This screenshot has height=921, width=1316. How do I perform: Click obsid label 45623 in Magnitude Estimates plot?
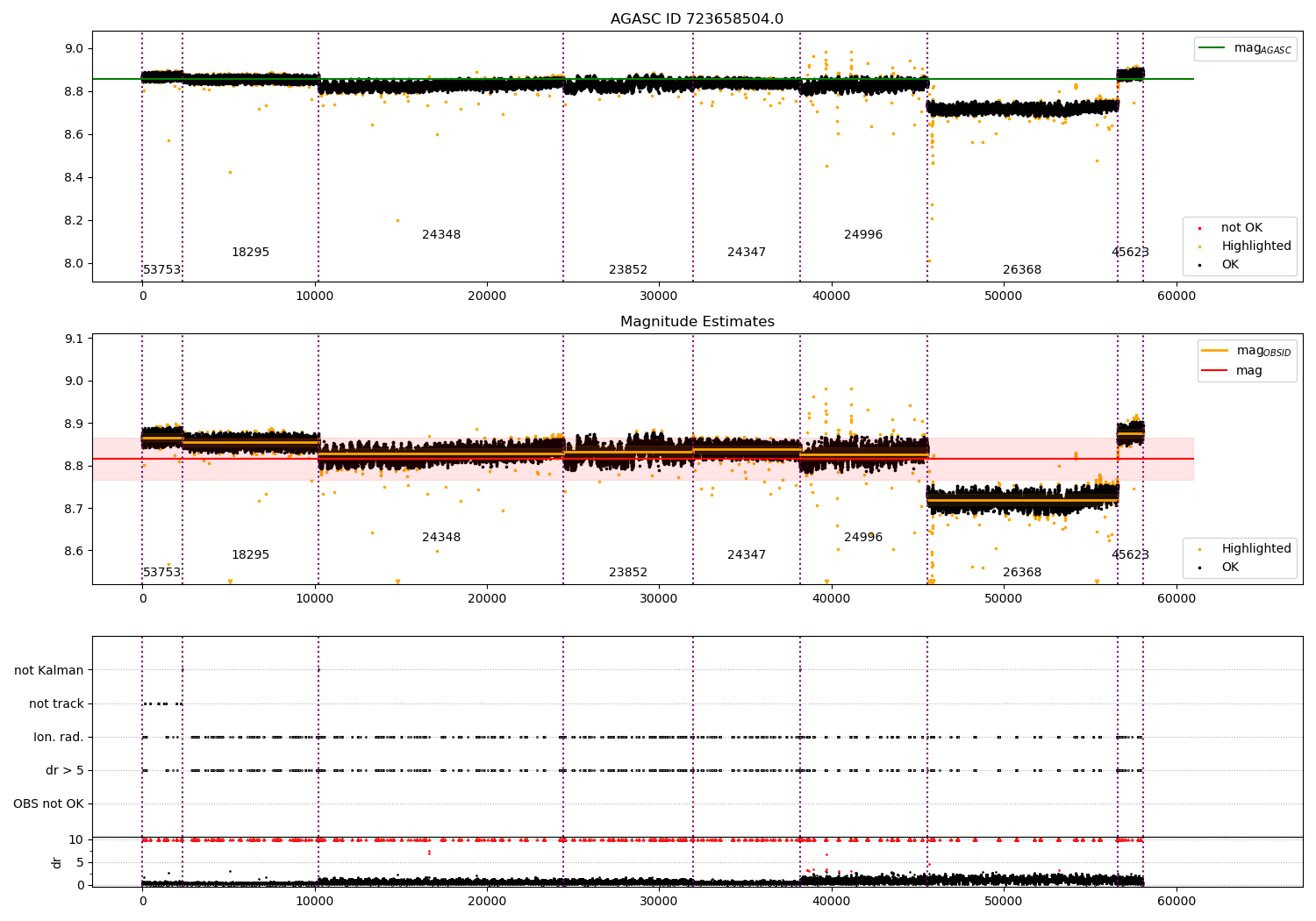(x=1130, y=555)
